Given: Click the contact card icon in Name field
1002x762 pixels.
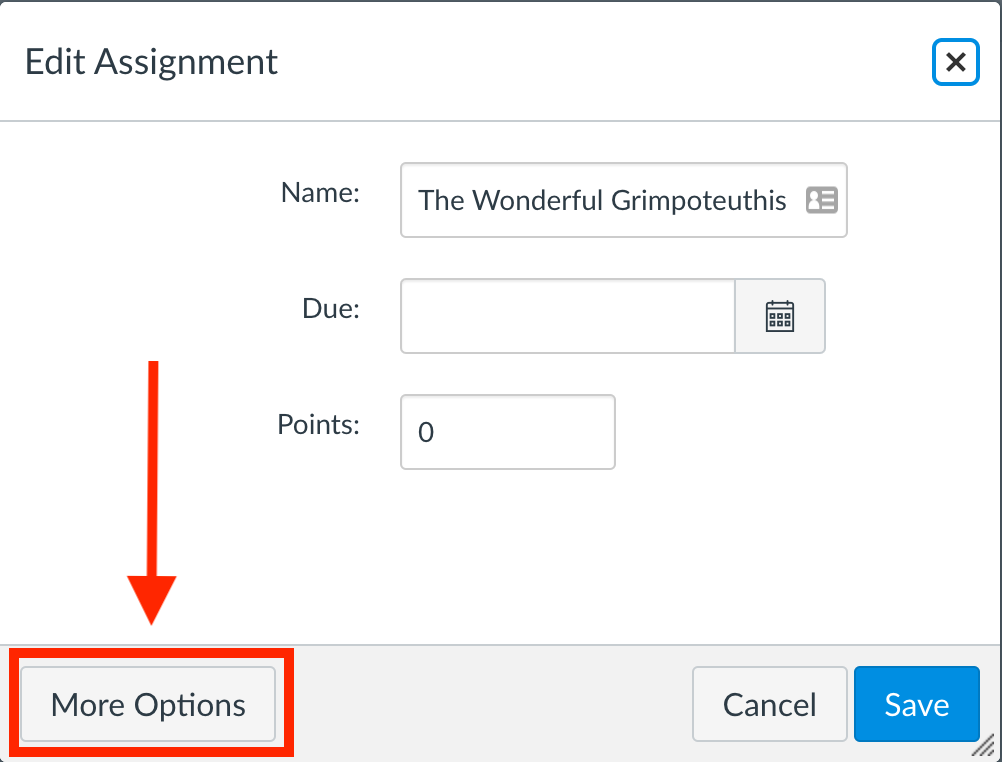Looking at the screenshot, I should point(822,200).
